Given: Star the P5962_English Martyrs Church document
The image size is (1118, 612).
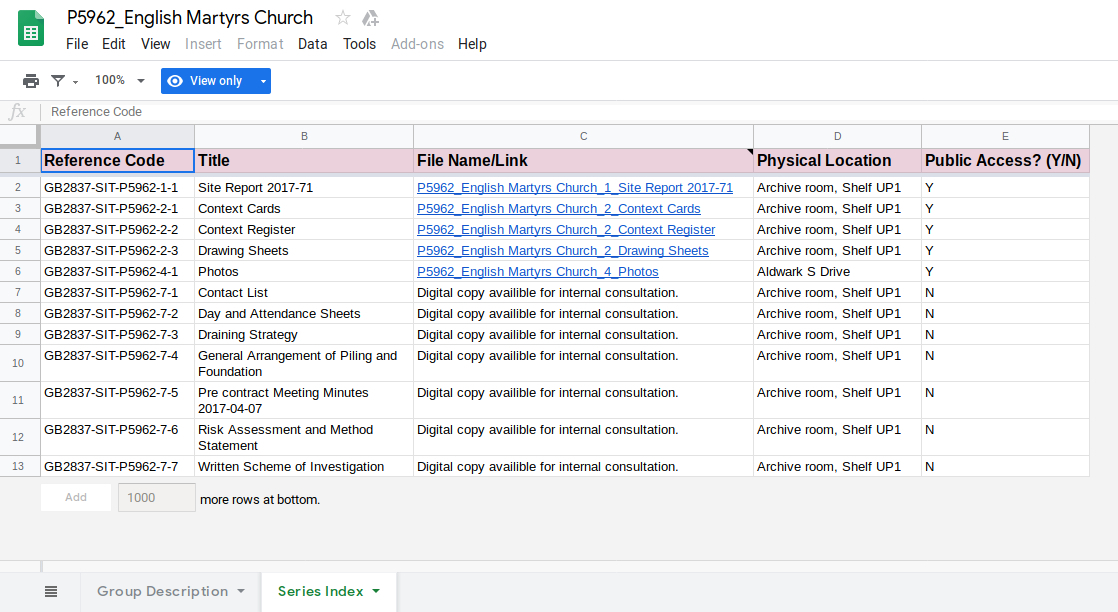Looking at the screenshot, I should click(x=343, y=18).
